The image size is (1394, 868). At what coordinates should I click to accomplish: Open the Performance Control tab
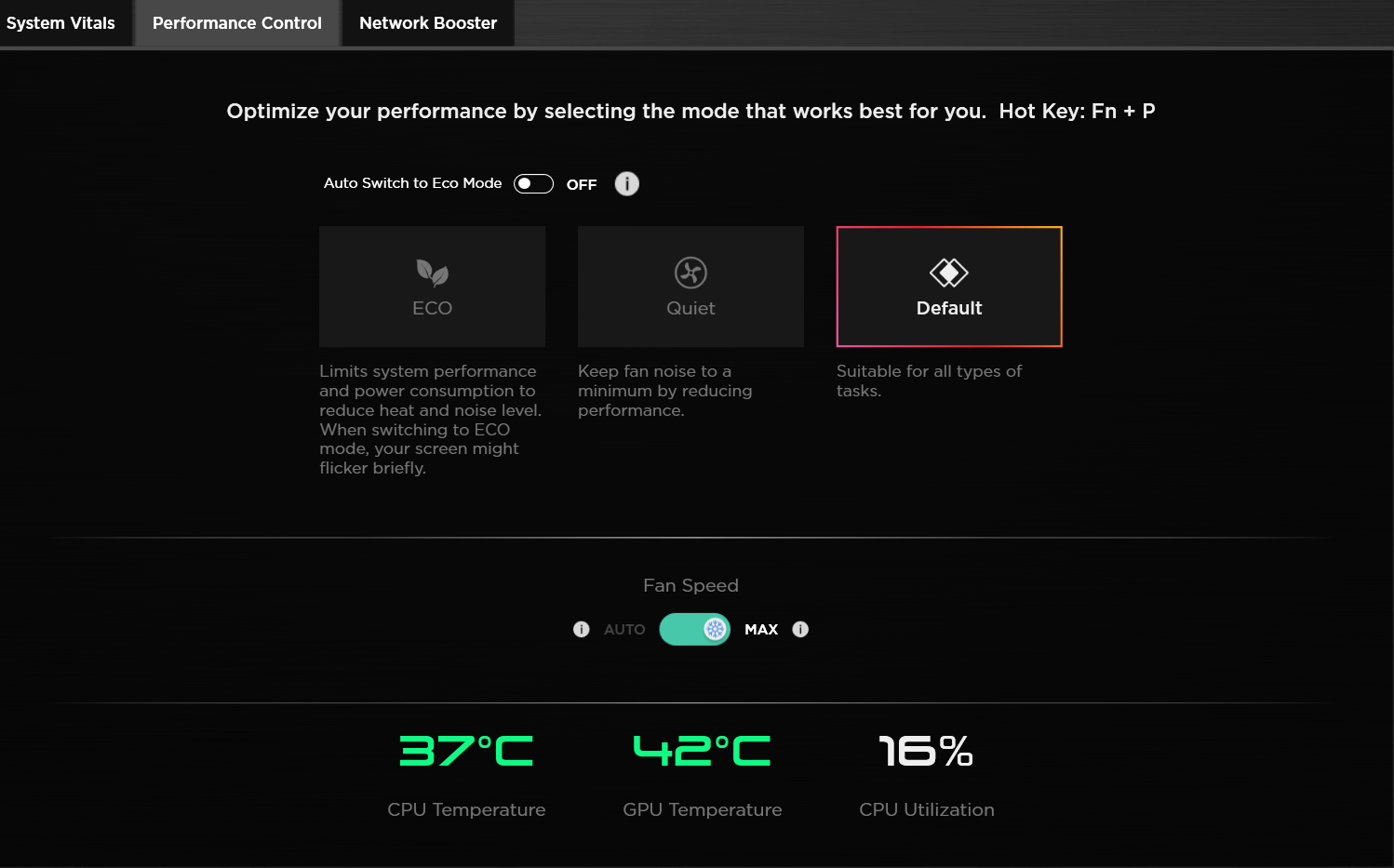click(x=237, y=23)
